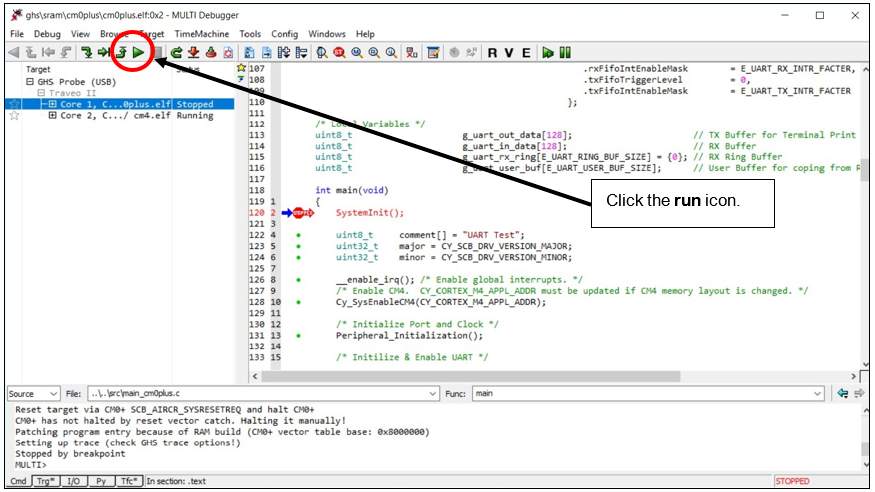Click the vertical scrollbar of source pane
Viewport: 875px width, 492px height.
[x=864, y=170]
